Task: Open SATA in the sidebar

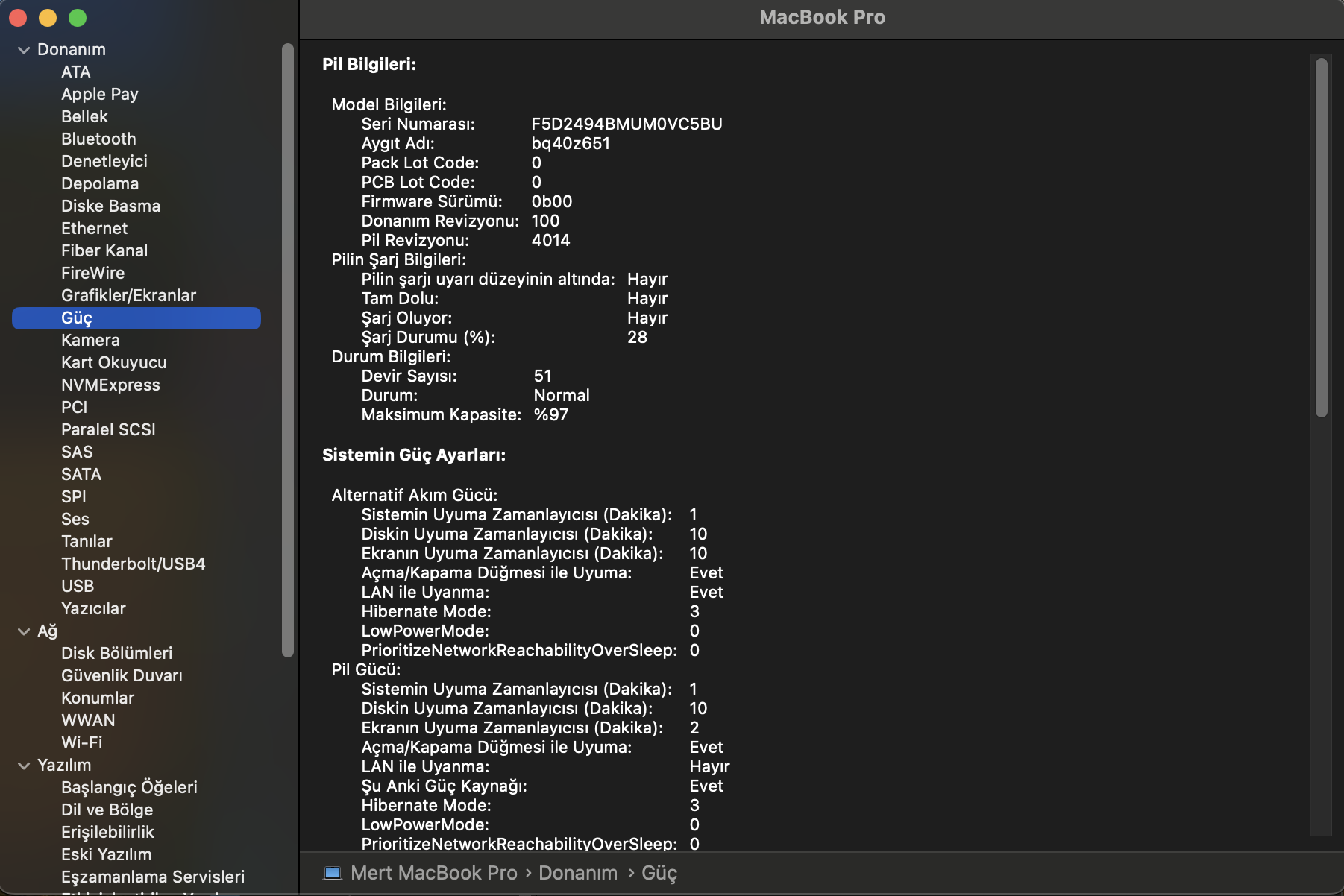Action: pyautogui.click(x=81, y=474)
